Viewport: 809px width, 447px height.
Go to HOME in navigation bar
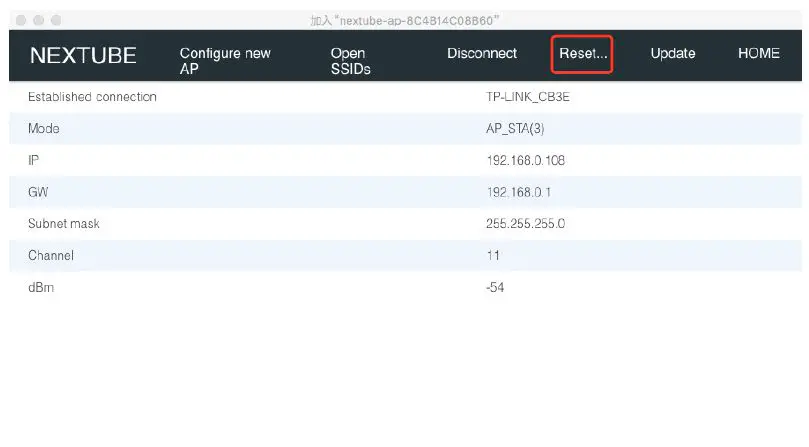tap(758, 53)
